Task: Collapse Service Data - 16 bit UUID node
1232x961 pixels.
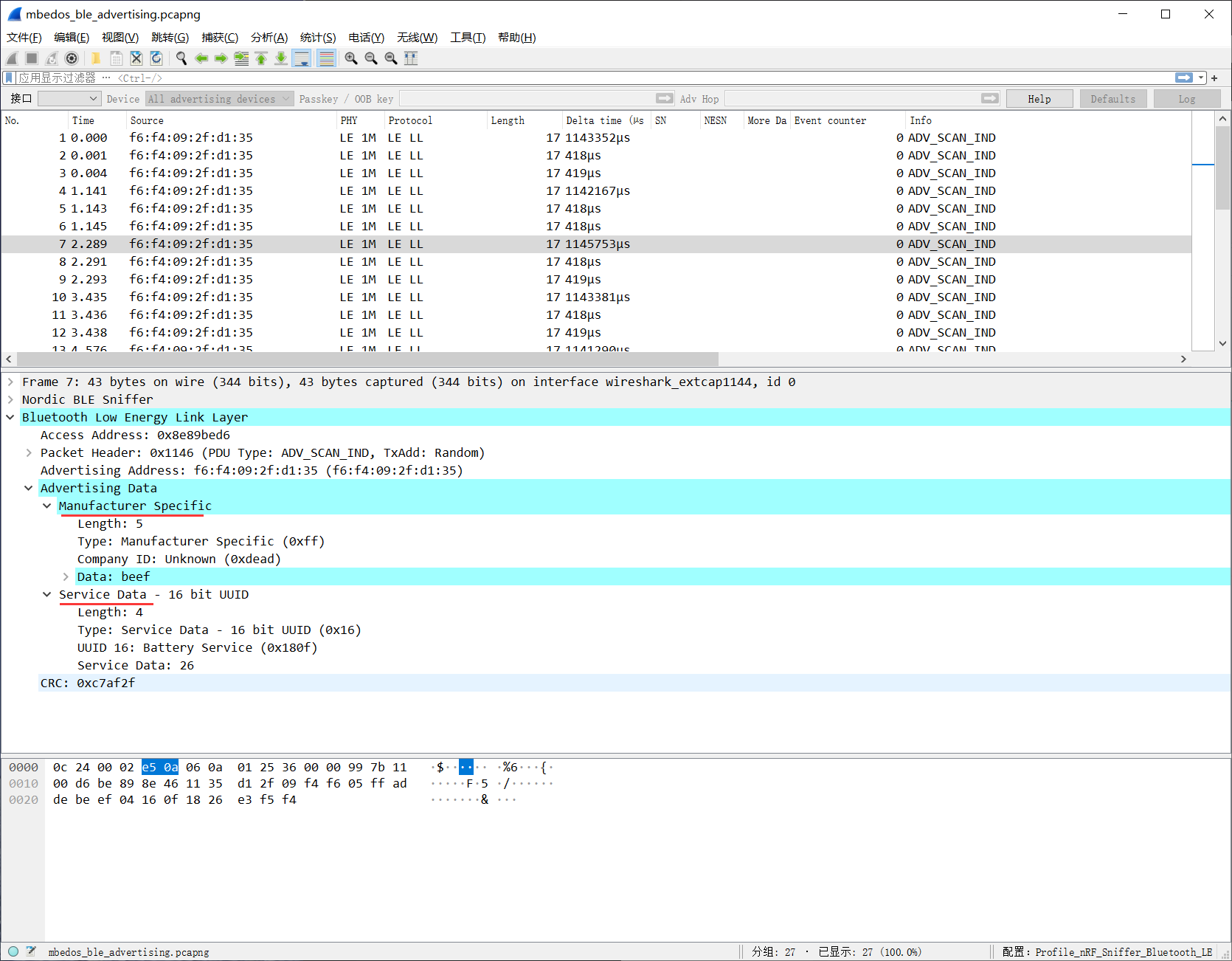Action: (47, 594)
